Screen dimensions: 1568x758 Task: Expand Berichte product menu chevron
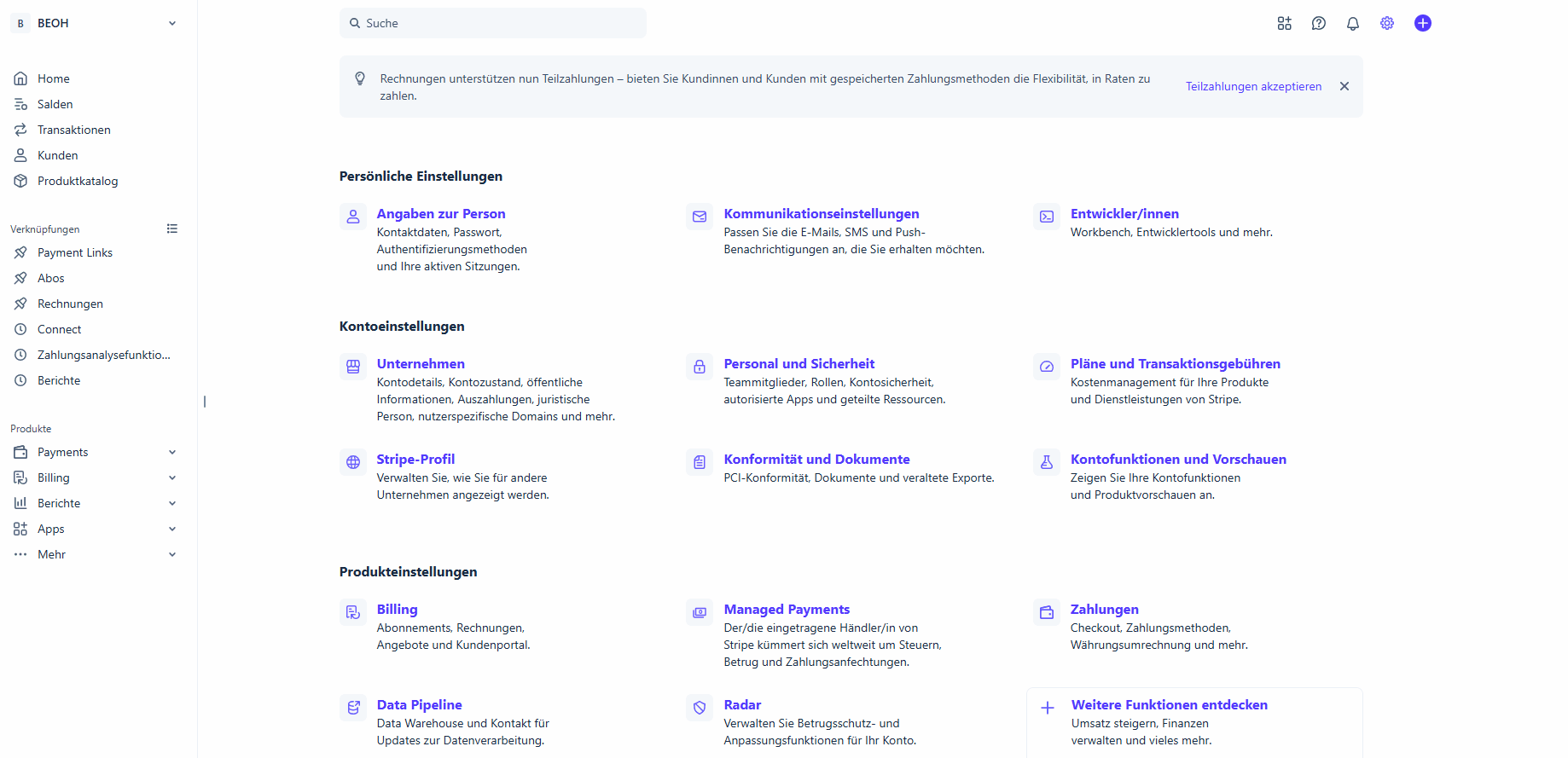coord(172,503)
